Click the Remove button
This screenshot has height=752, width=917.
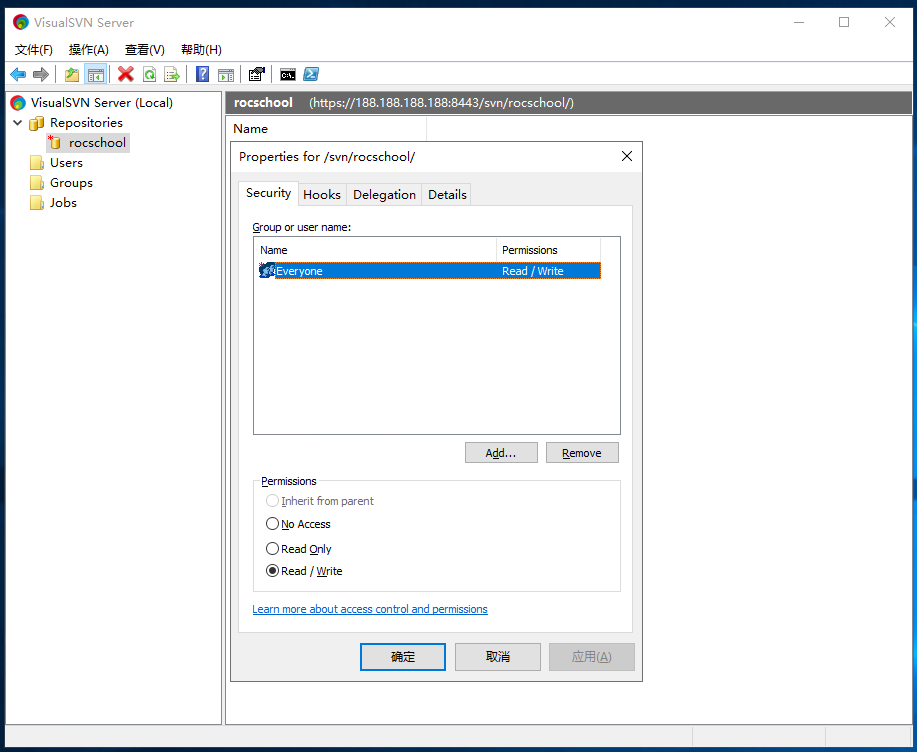tap(582, 453)
